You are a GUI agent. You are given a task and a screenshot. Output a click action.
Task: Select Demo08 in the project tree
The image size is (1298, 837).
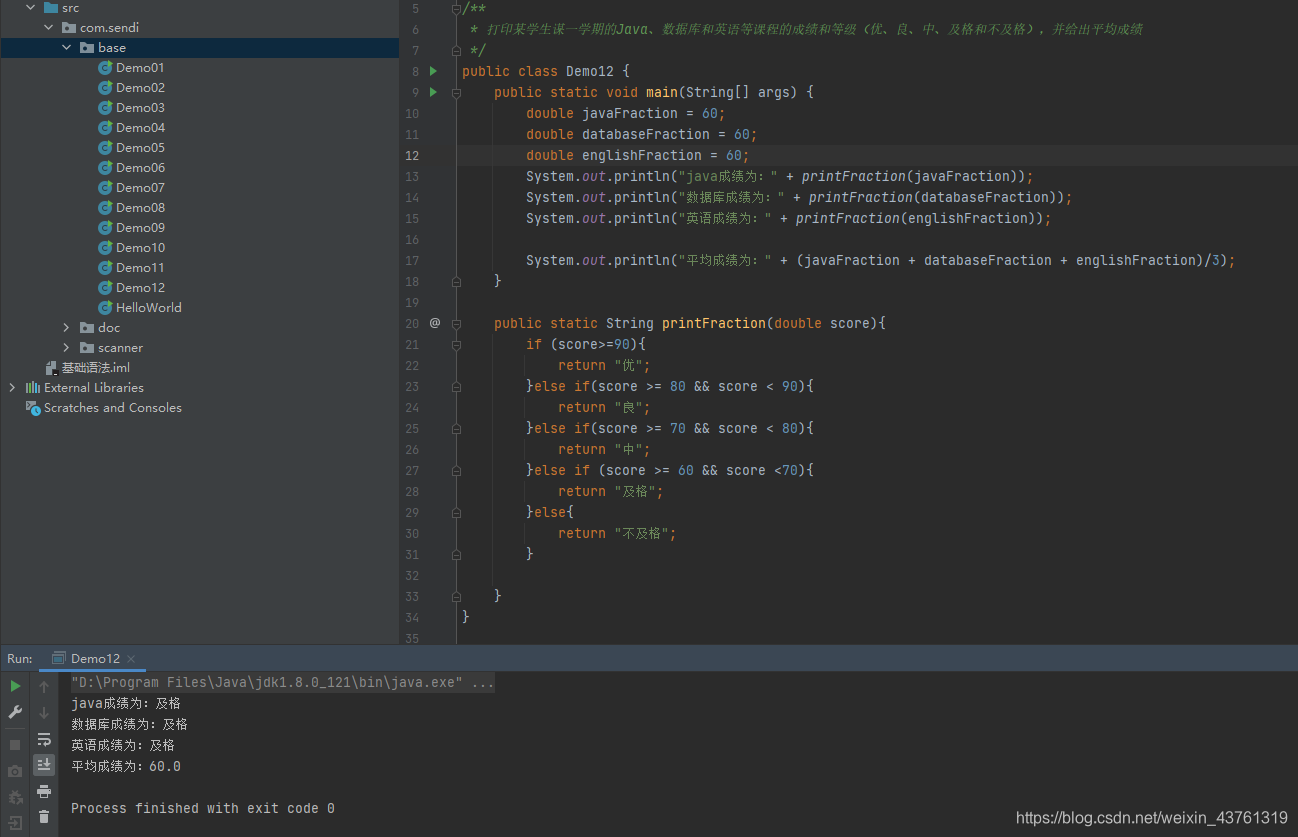tap(140, 208)
